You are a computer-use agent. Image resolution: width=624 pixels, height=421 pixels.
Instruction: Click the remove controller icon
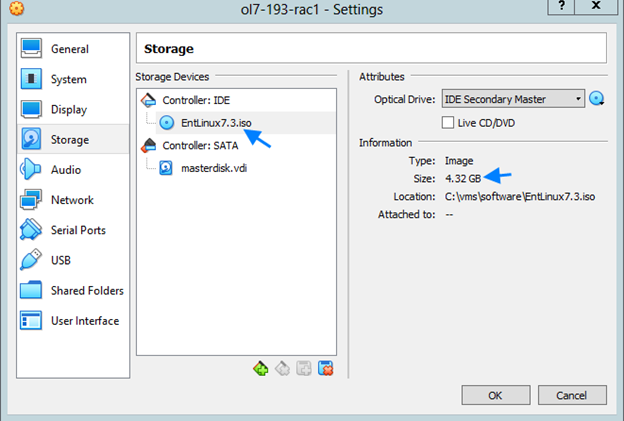[283, 368]
